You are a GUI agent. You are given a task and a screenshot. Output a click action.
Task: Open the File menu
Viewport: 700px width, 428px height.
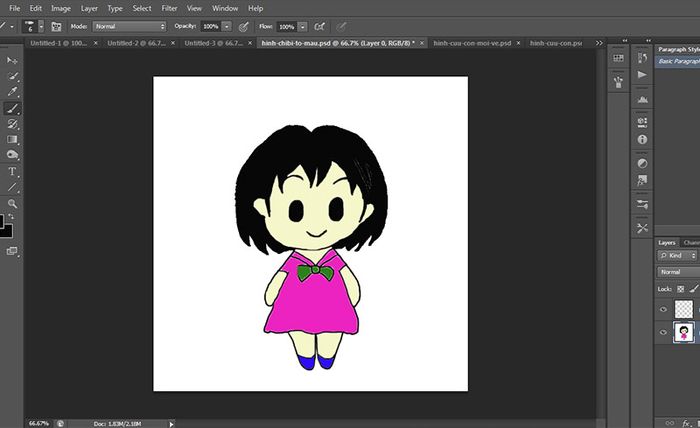[14, 8]
